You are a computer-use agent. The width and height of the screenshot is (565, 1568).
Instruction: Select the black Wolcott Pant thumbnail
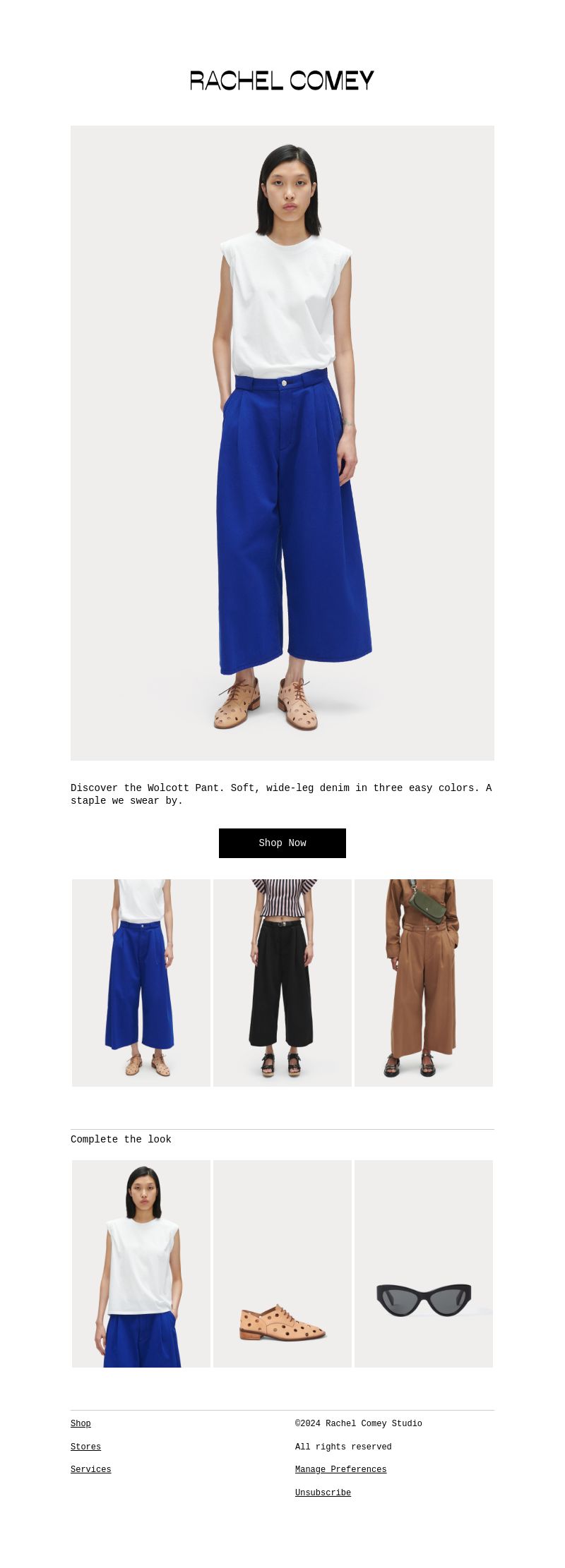pos(282,983)
